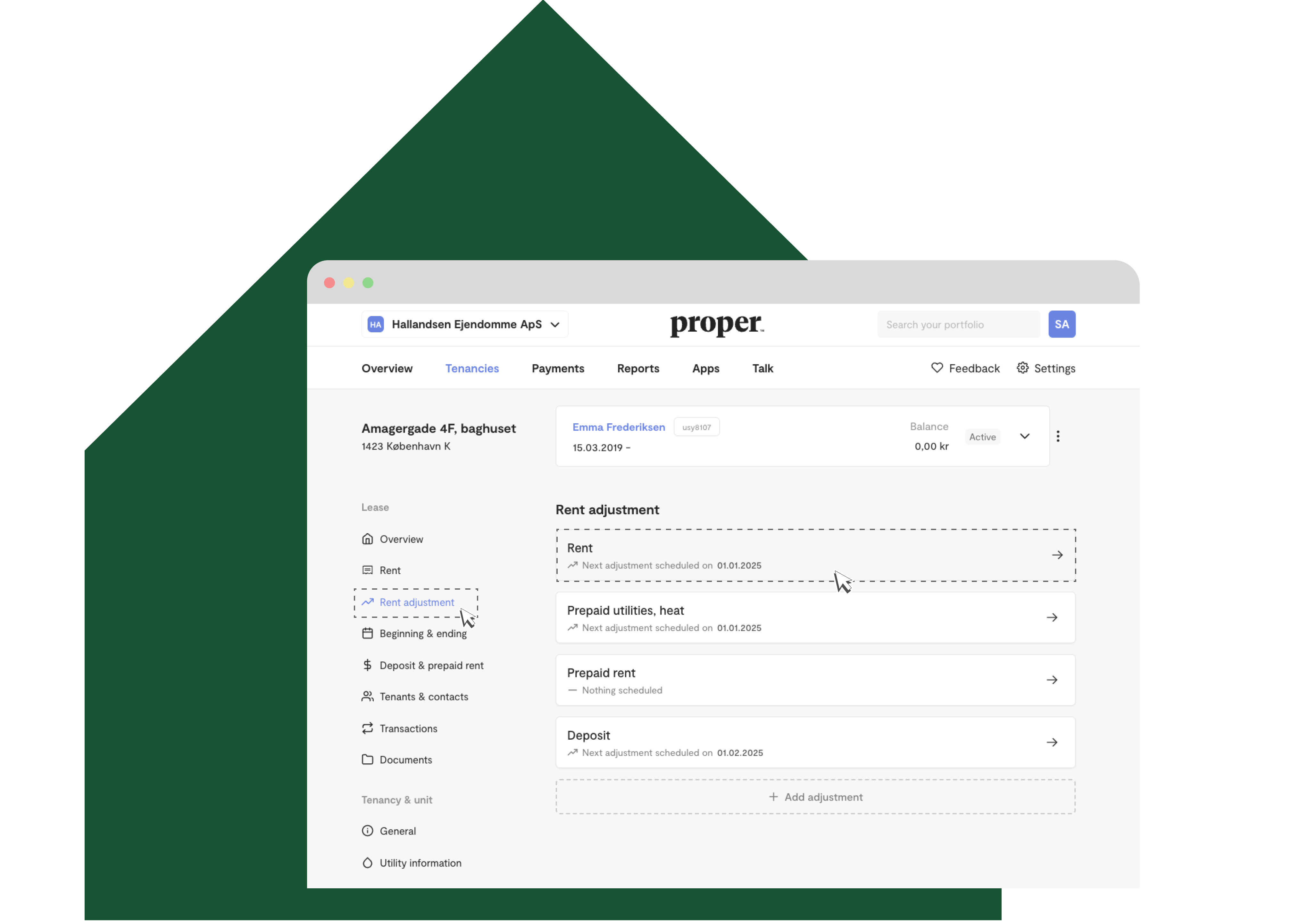1316x921 pixels.
Task: Open the Hallandsen Ejendomme ApS company dropdown
Action: pyautogui.click(x=464, y=324)
